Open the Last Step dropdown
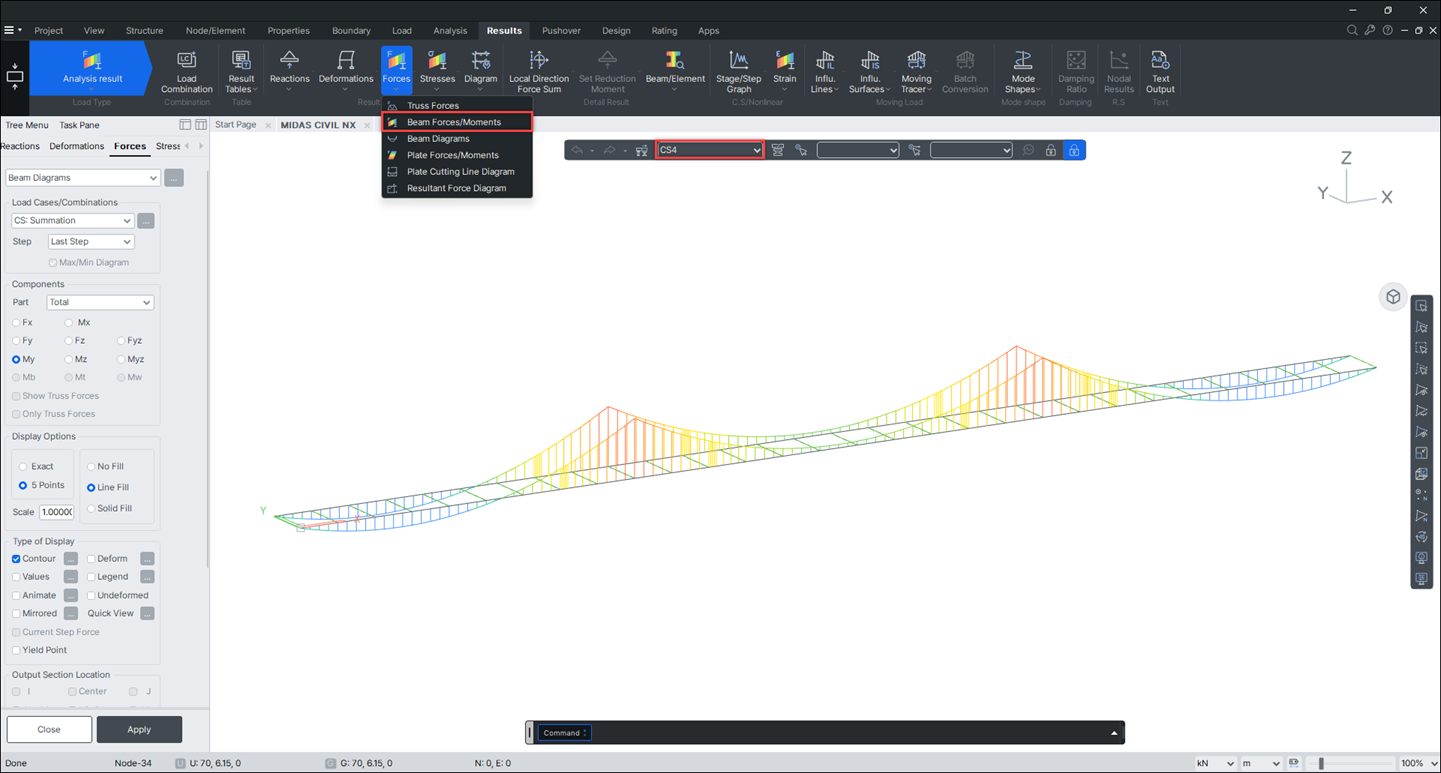Viewport: 1441px width, 773px height. (91, 242)
